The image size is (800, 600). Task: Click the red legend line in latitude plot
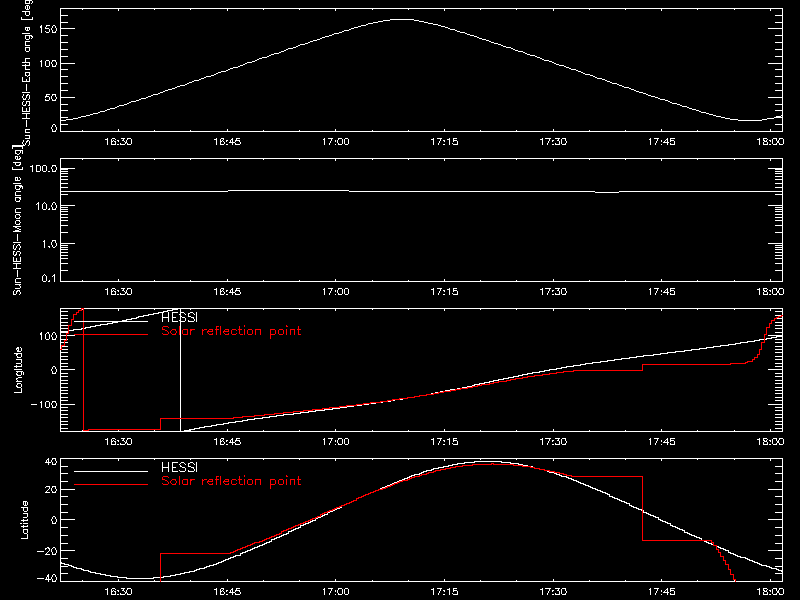pyautogui.click(x=111, y=484)
